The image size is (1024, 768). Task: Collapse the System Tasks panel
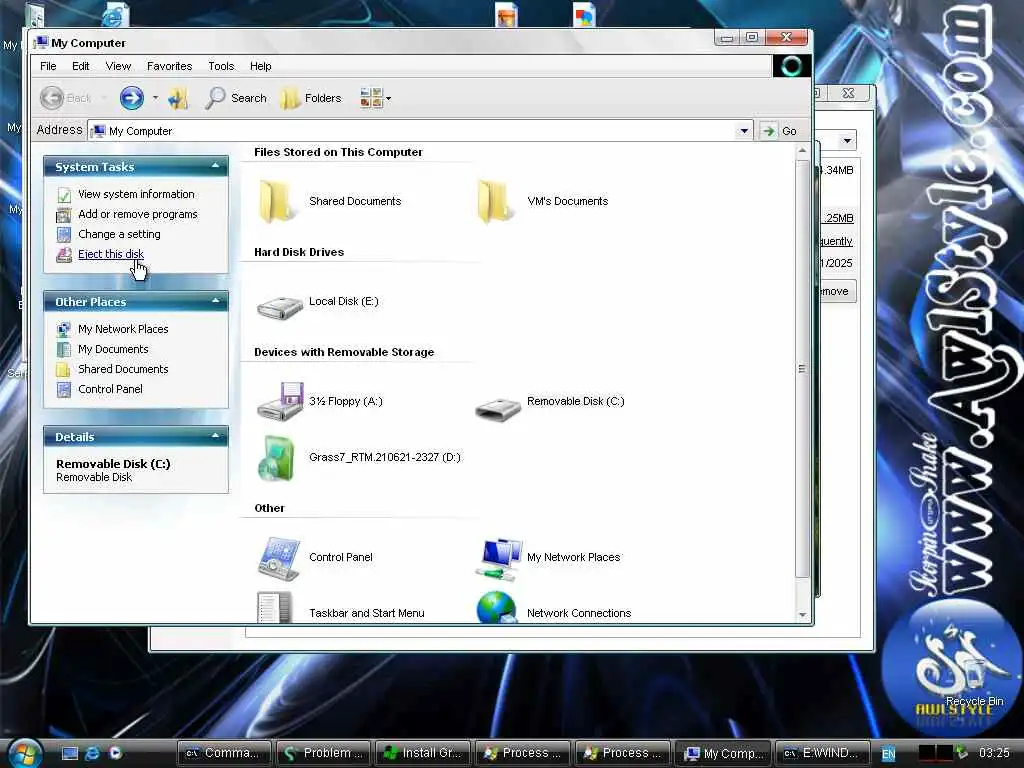216,166
